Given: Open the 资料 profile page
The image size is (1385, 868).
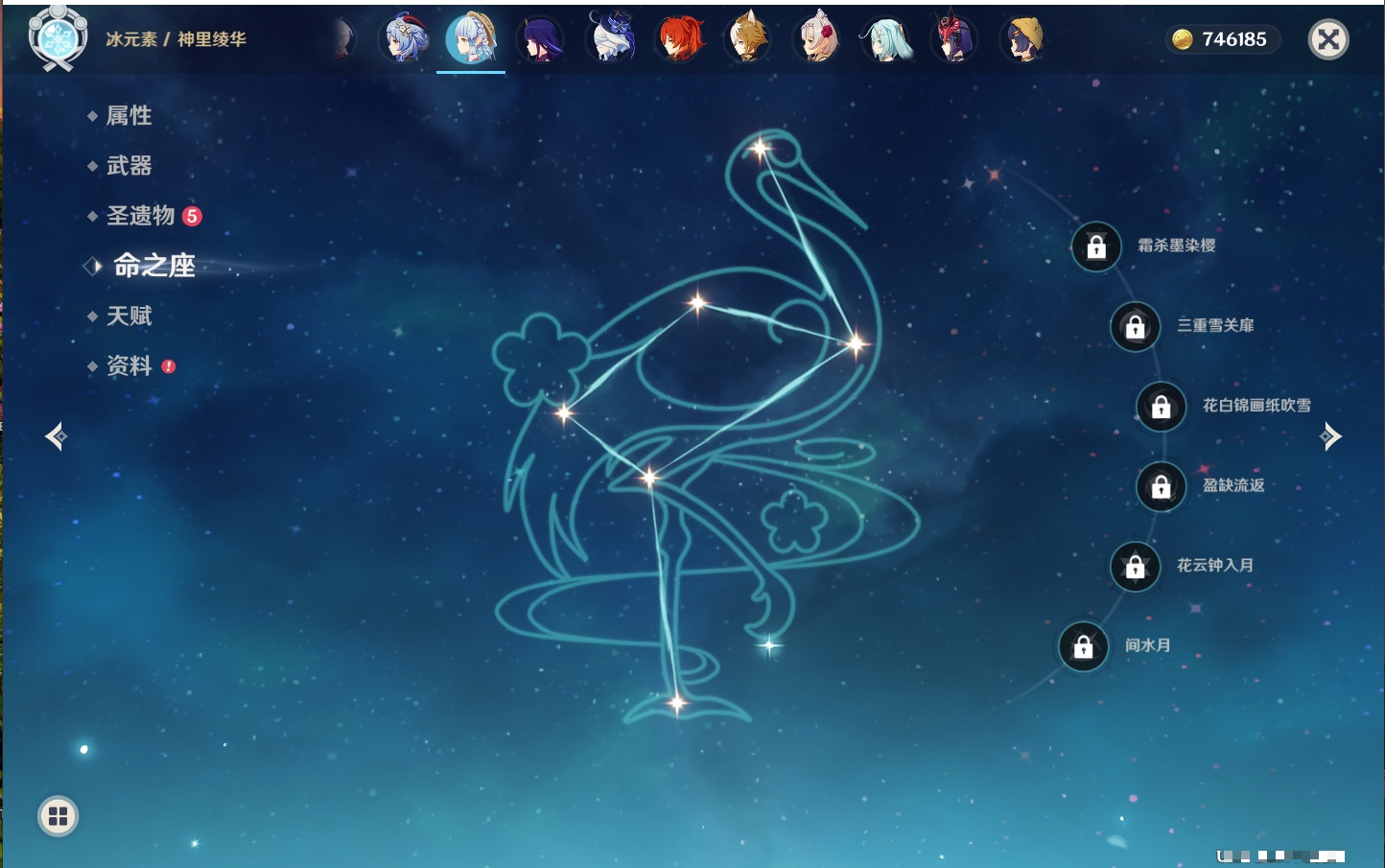Looking at the screenshot, I should (x=129, y=365).
